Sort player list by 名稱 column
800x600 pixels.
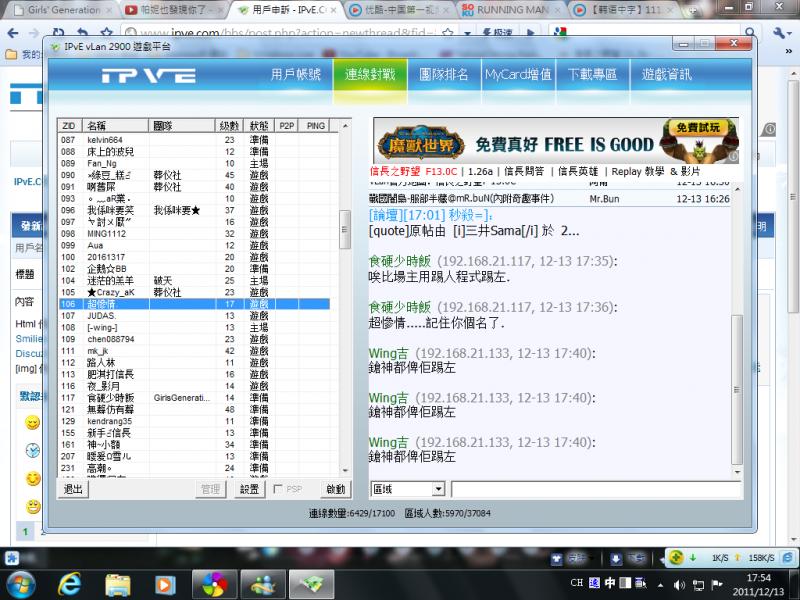pos(115,126)
